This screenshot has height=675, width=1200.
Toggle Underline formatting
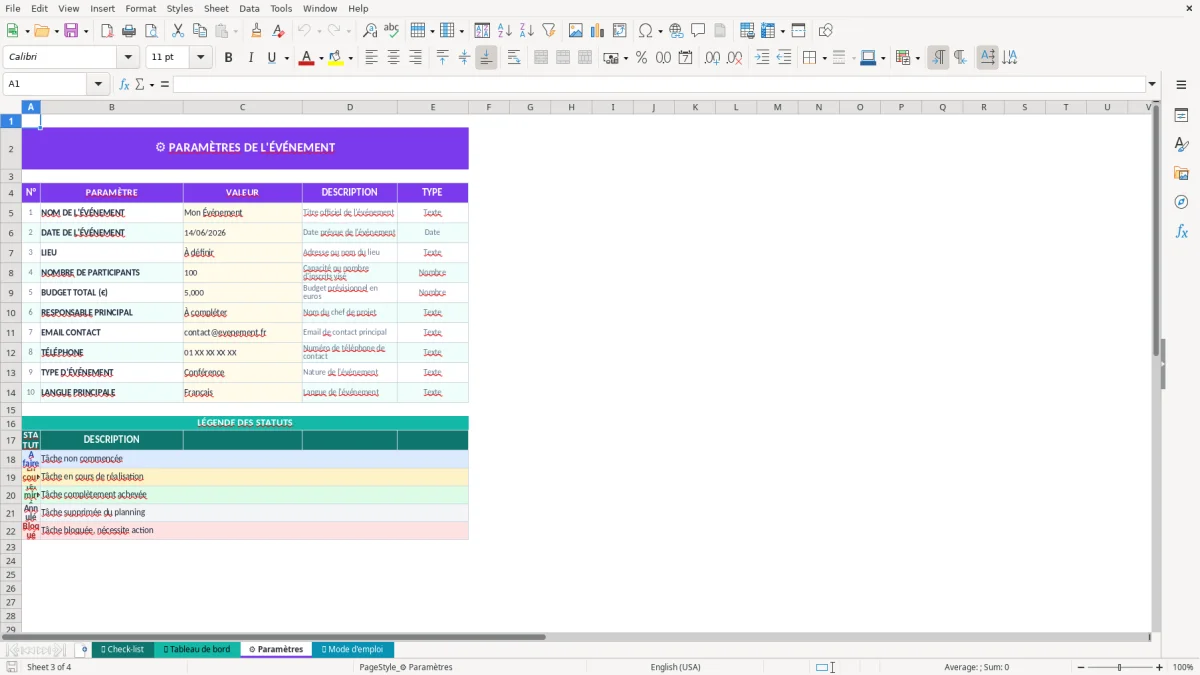271,58
